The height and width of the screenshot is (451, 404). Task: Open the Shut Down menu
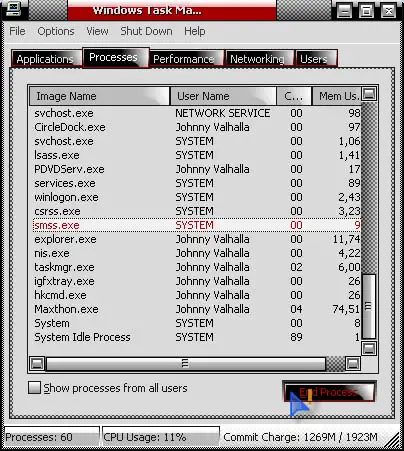[146, 31]
